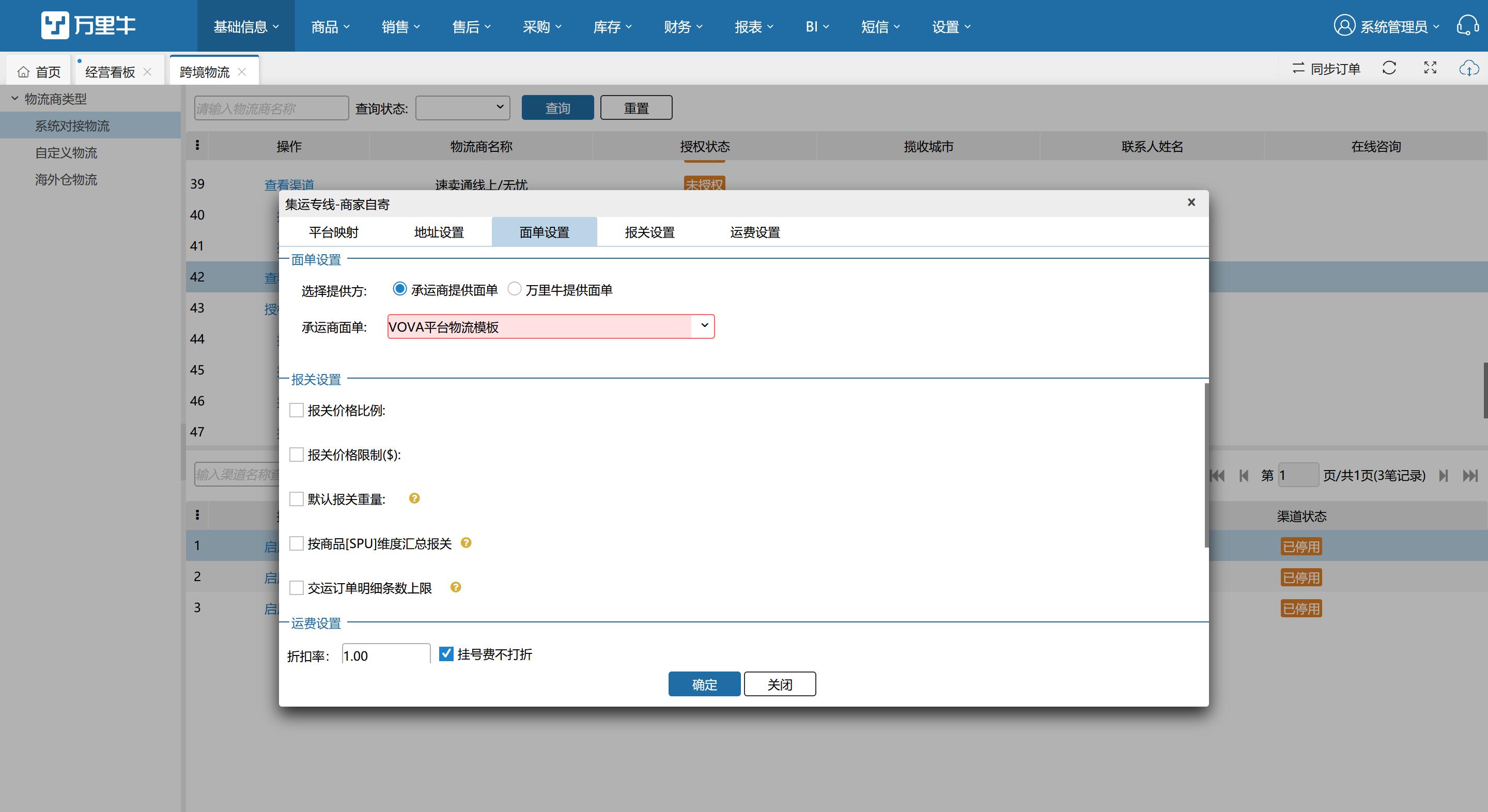Click the help icon beside 默认报关重量
This screenshot has width=1488, height=812.
pyautogui.click(x=414, y=498)
